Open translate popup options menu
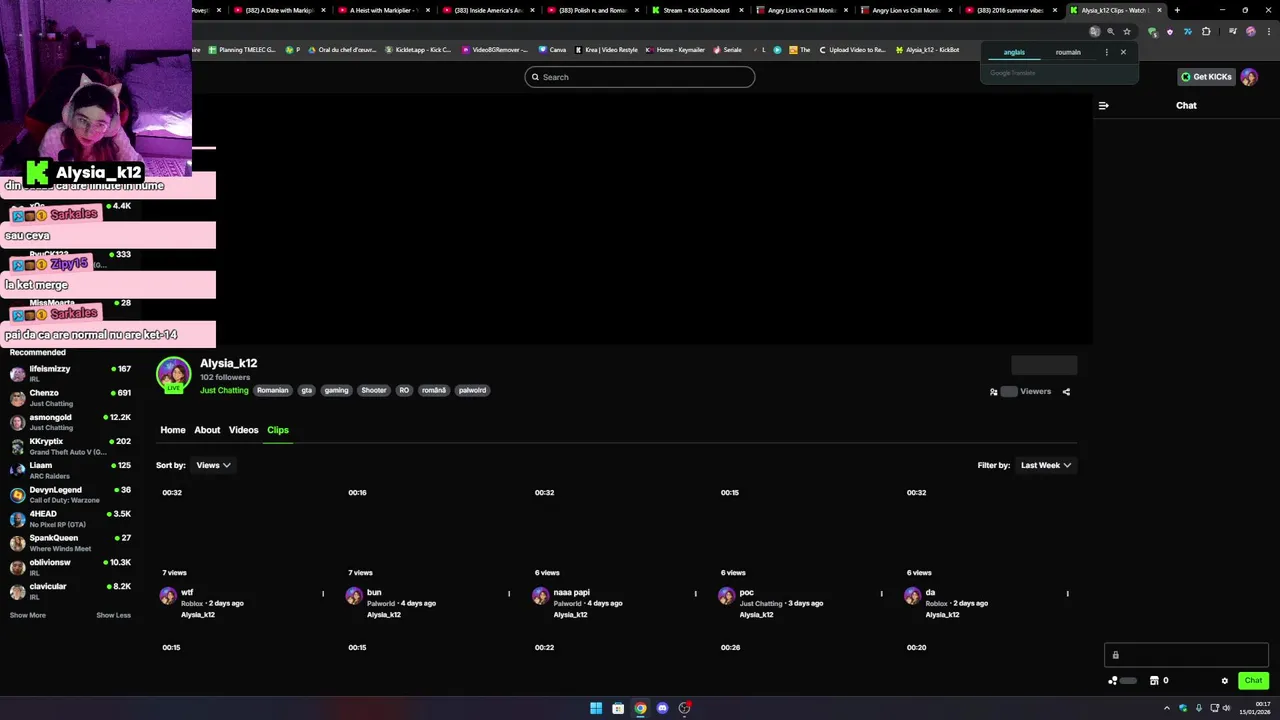The height and width of the screenshot is (720, 1280). click(x=1106, y=52)
